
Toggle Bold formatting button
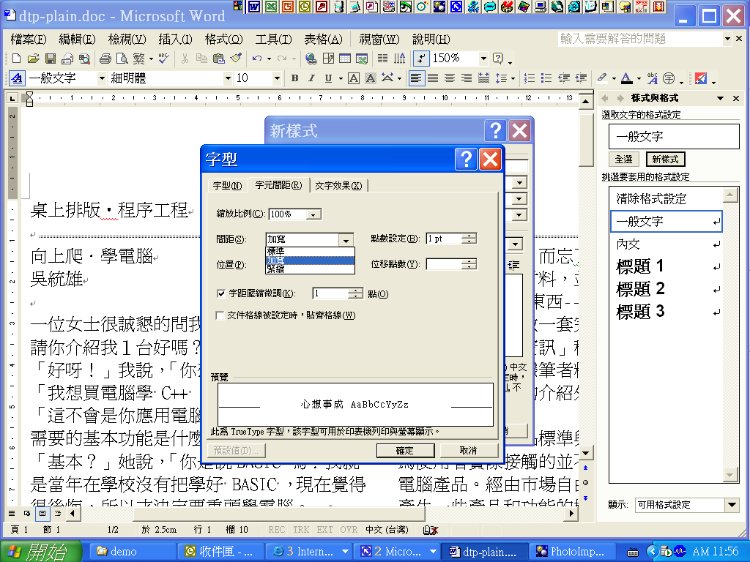295,78
